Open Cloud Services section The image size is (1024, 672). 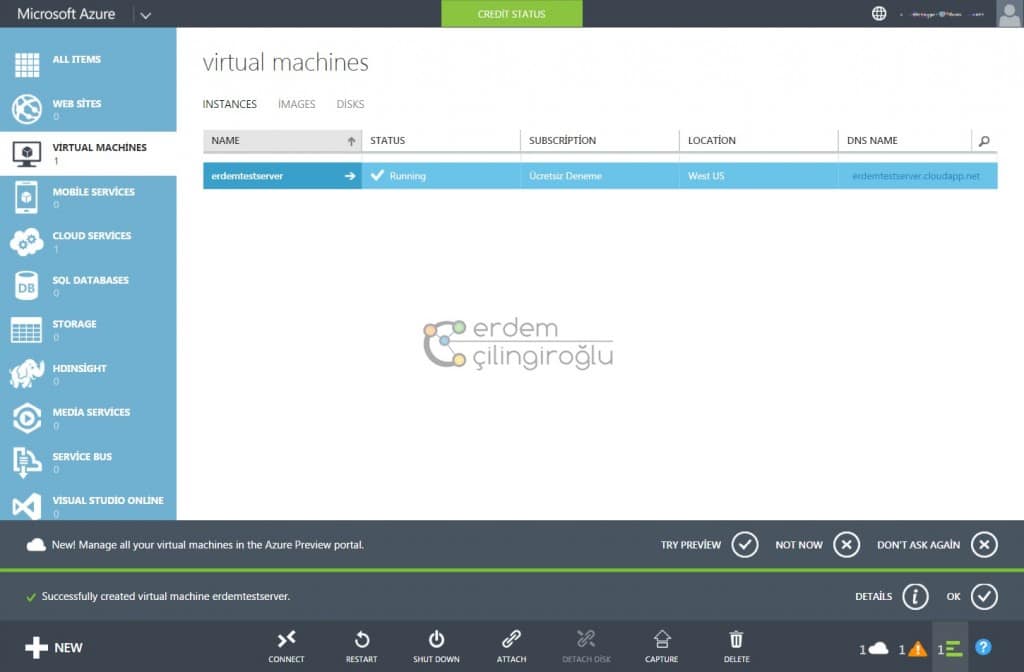click(88, 242)
